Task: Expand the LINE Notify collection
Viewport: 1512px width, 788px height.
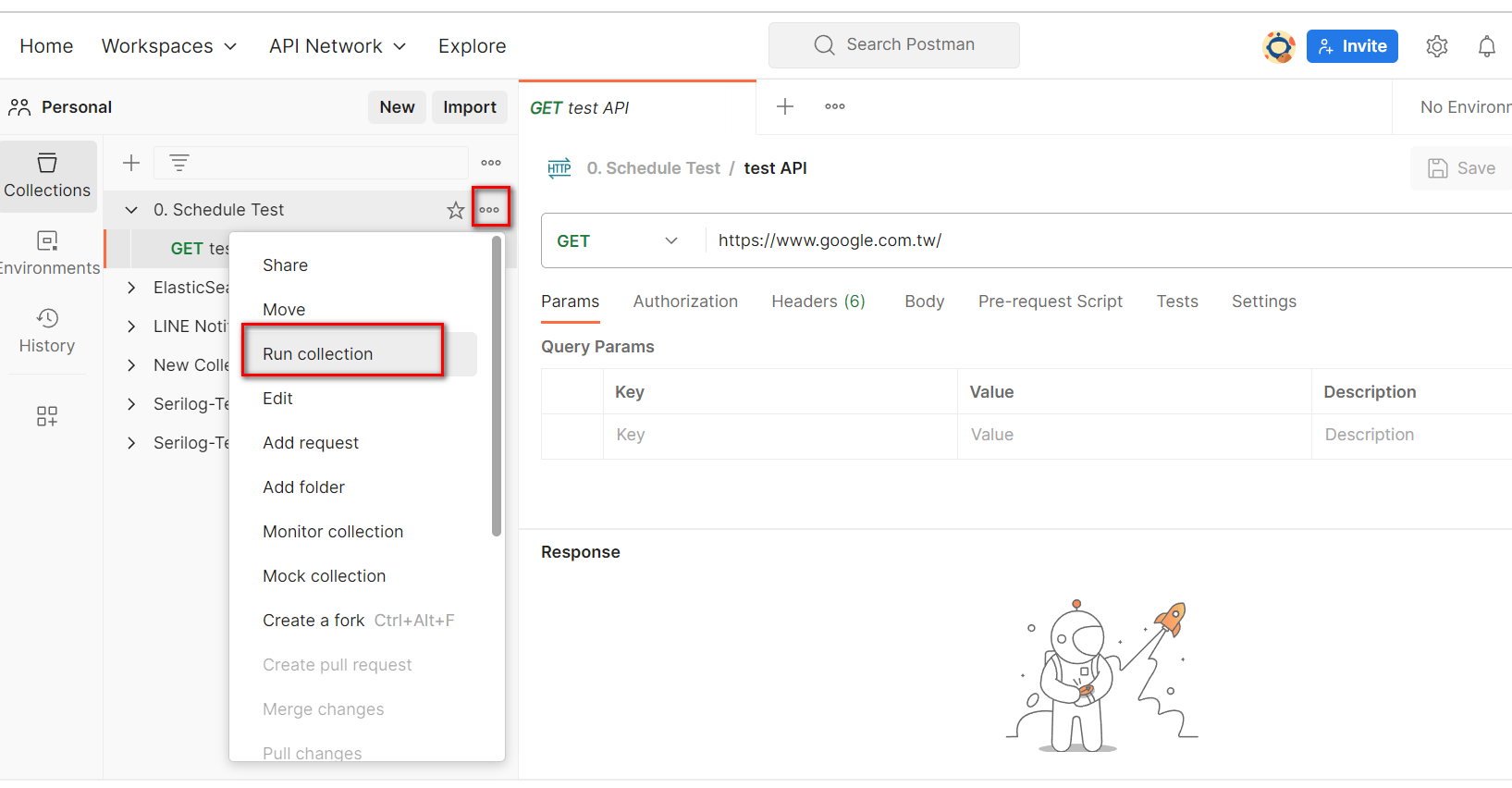Action: click(131, 326)
